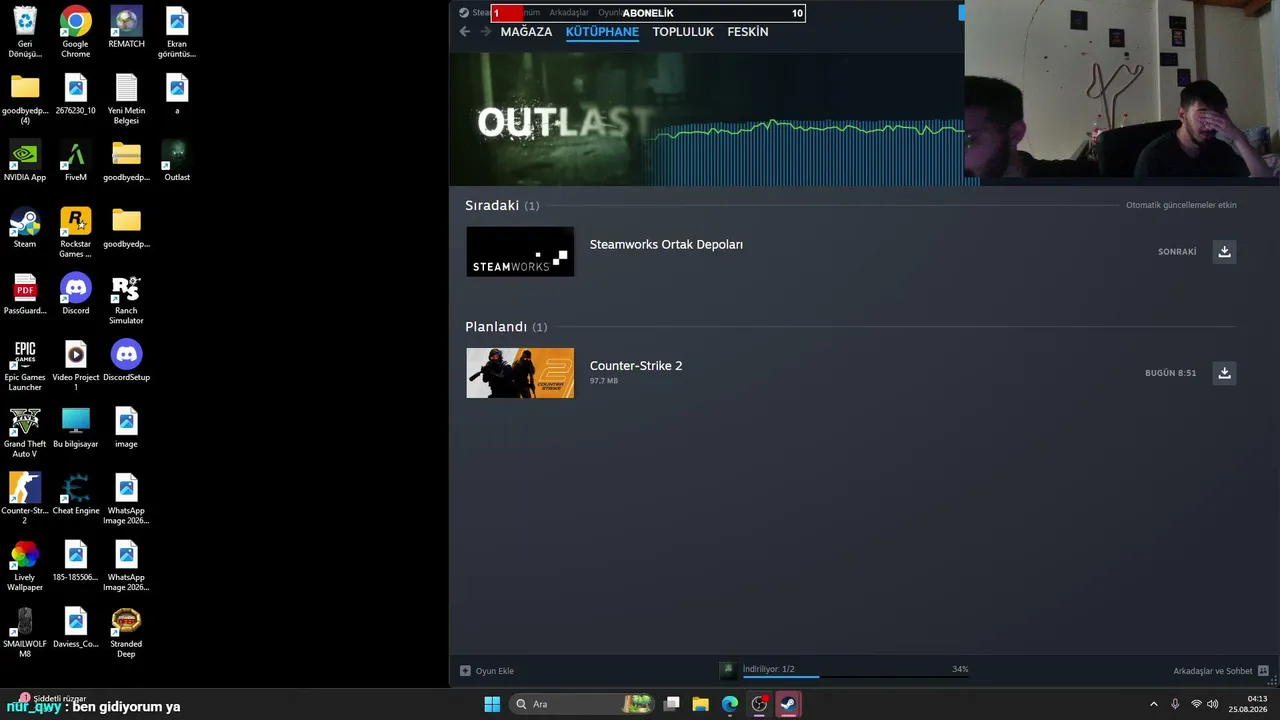Select the Cheat Engine desktop icon
Screen dimensions: 1280x720
[75, 494]
